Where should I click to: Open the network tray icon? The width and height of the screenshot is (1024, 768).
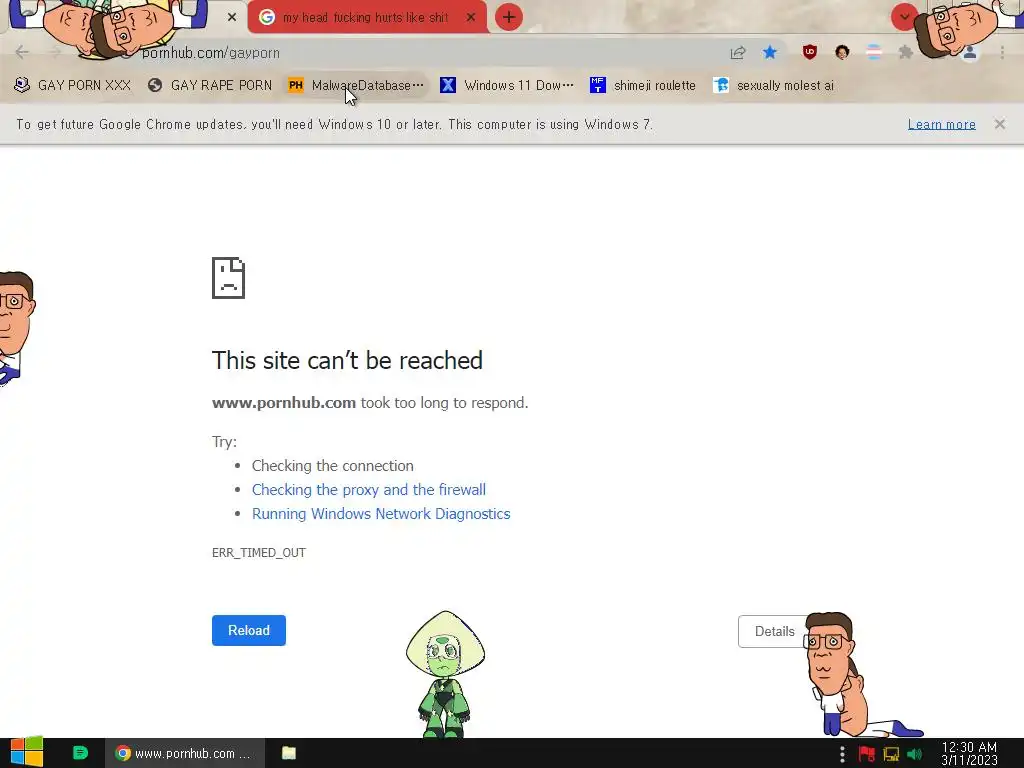[x=891, y=754]
